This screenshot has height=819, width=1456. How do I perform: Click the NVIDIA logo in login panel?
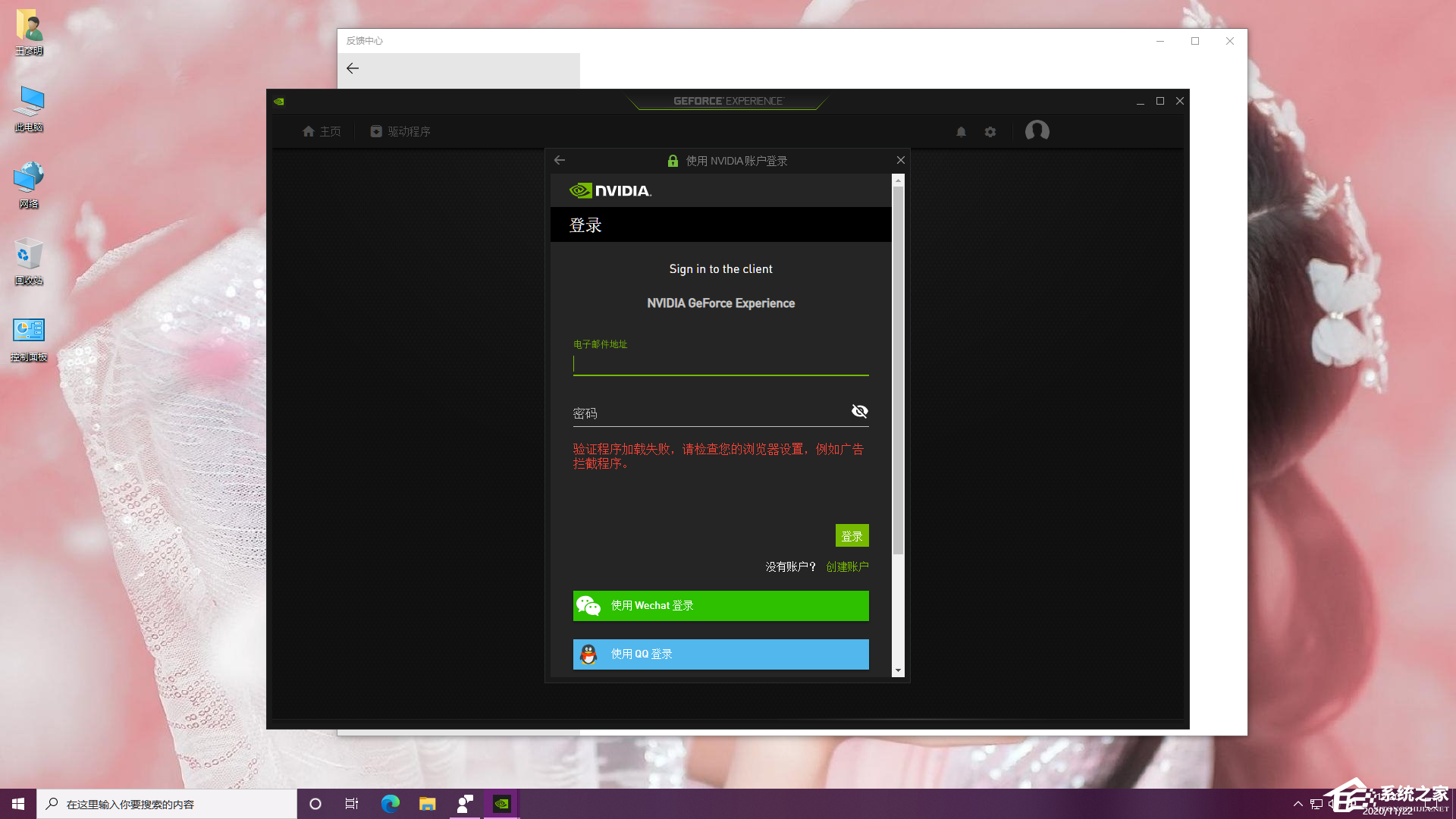[610, 190]
